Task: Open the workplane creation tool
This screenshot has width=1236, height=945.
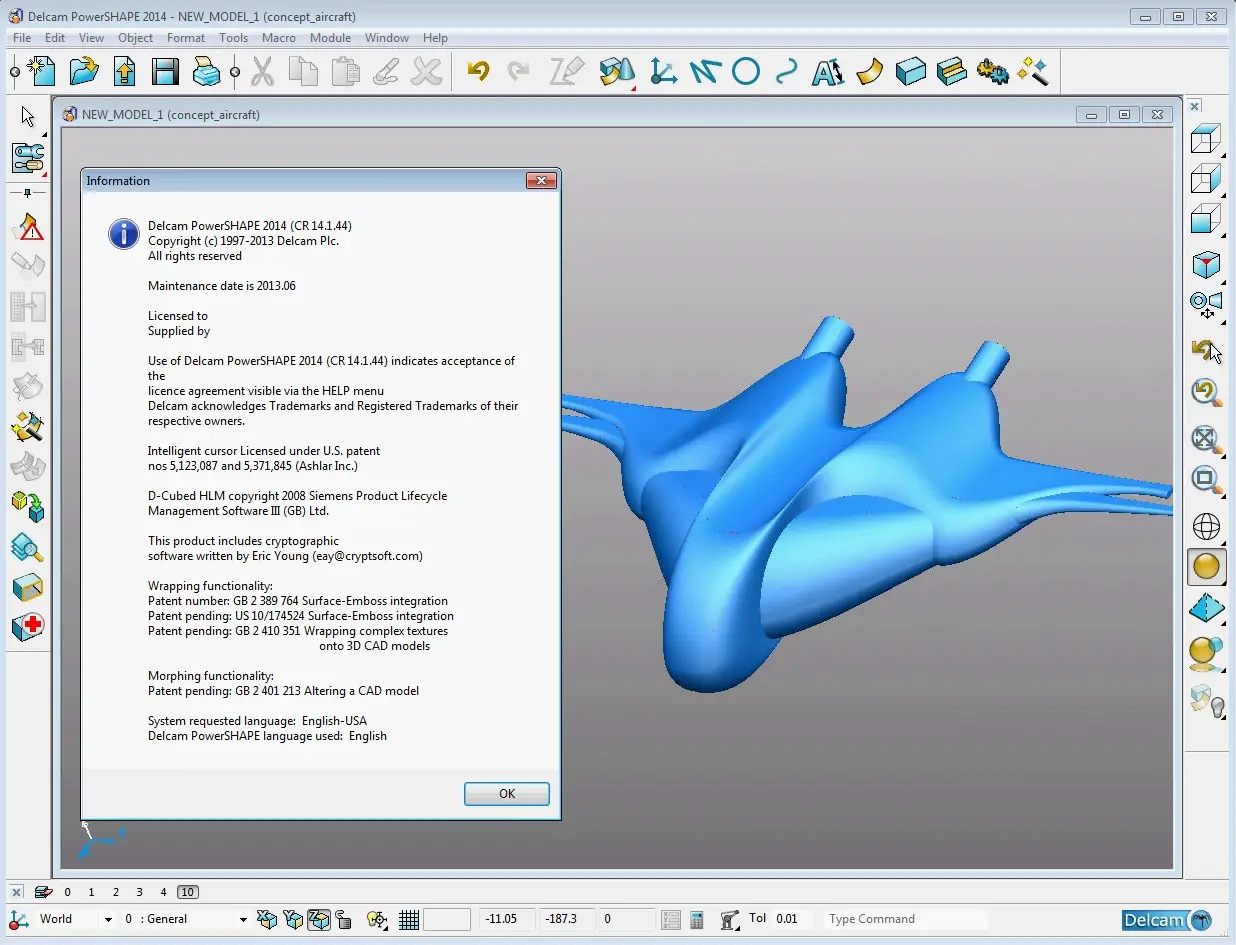Action: click(662, 71)
